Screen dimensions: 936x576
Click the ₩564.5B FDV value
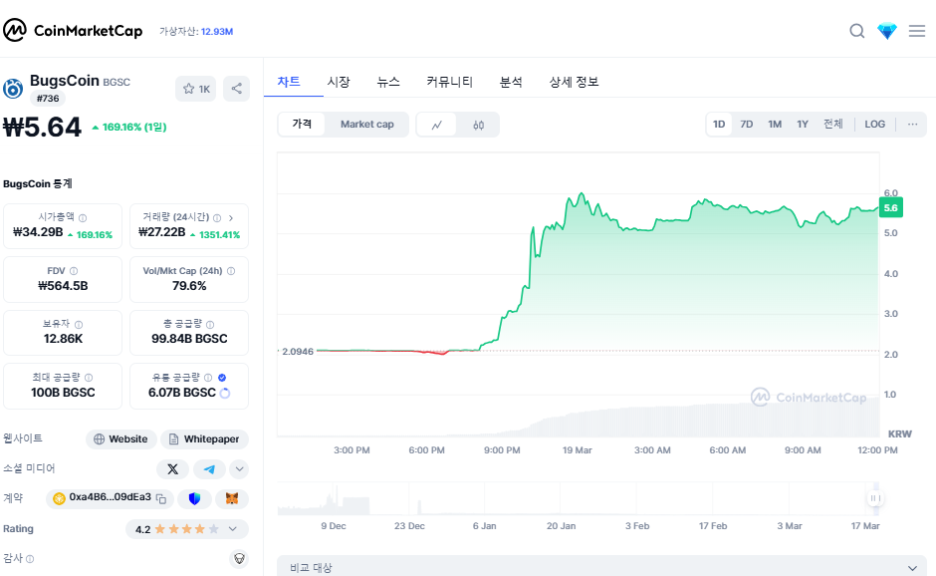point(63,286)
